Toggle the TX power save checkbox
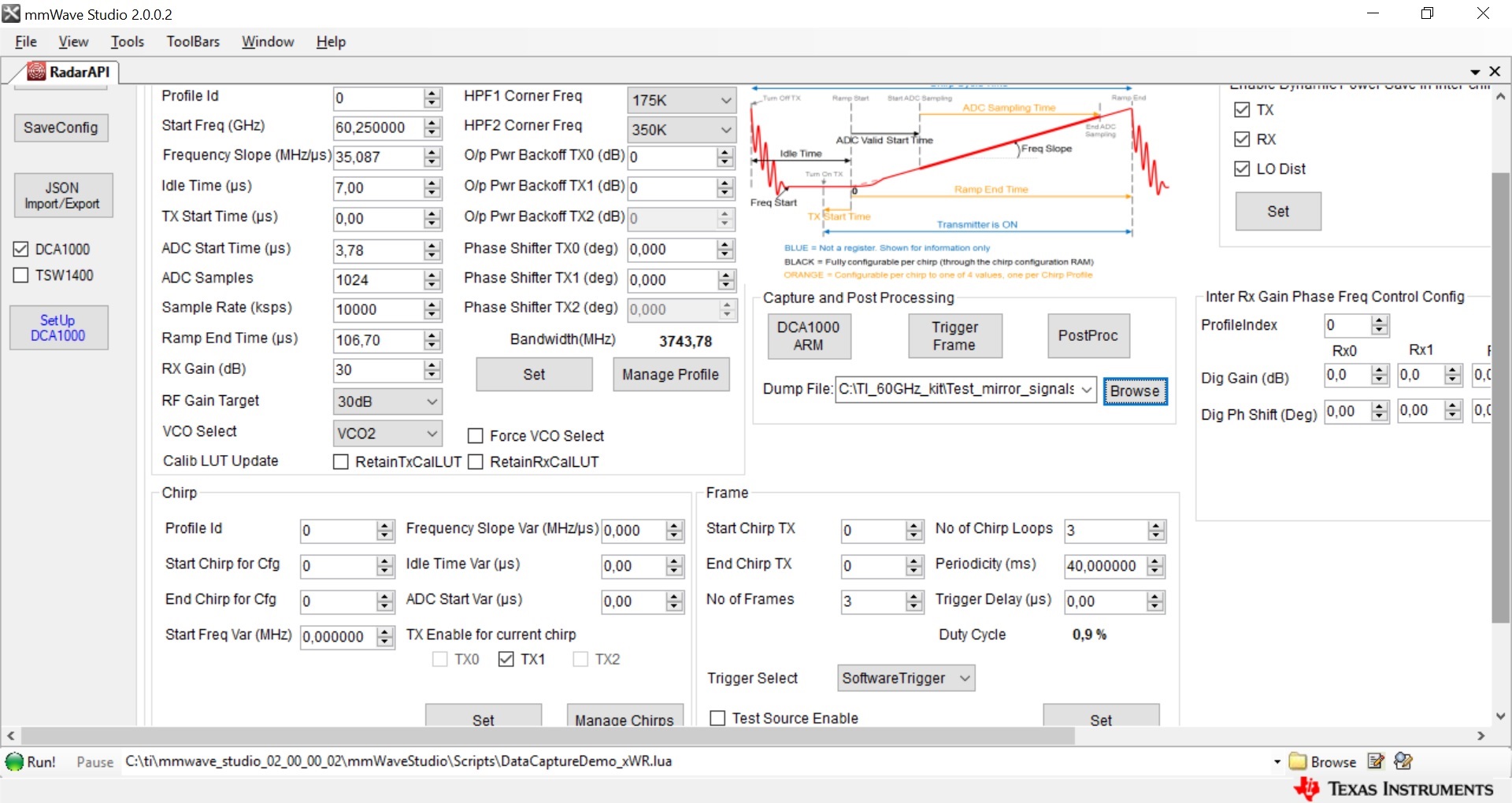This screenshot has width=1512, height=803. pos(1242,109)
